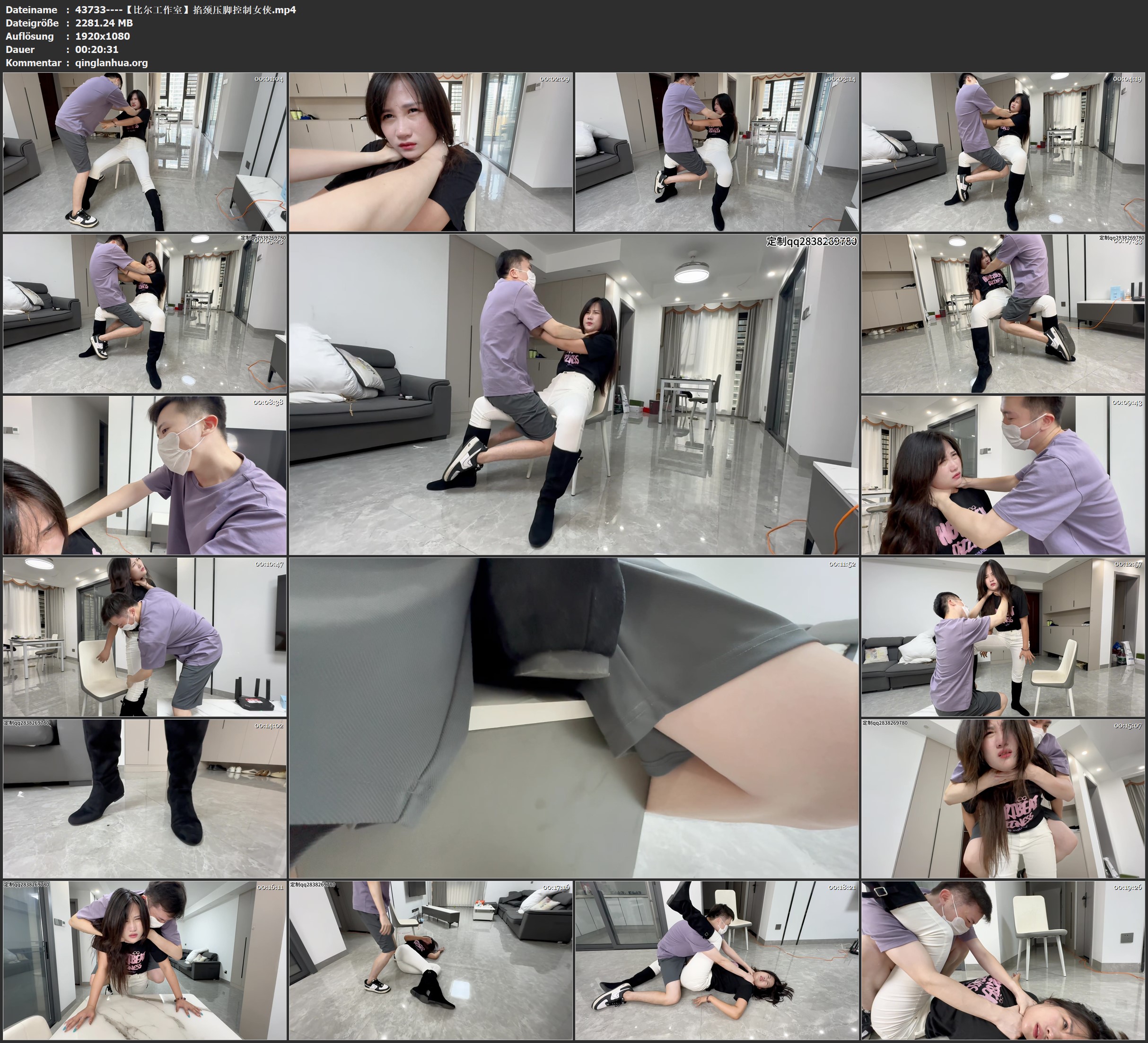Click the qinglanhua.org comment link
Screen dimensions: 1148x1043
(x=112, y=63)
